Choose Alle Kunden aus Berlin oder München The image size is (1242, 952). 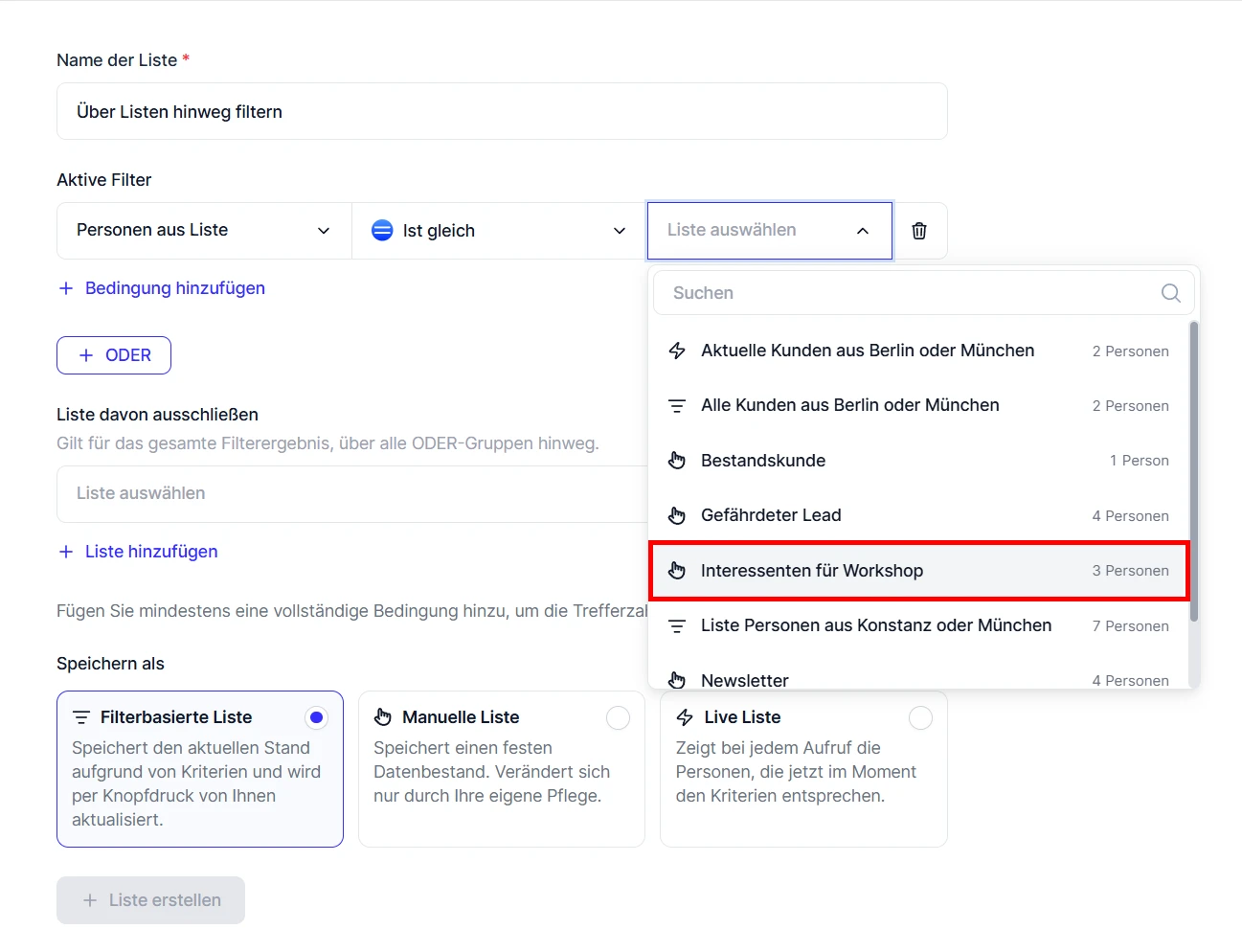click(x=919, y=406)
